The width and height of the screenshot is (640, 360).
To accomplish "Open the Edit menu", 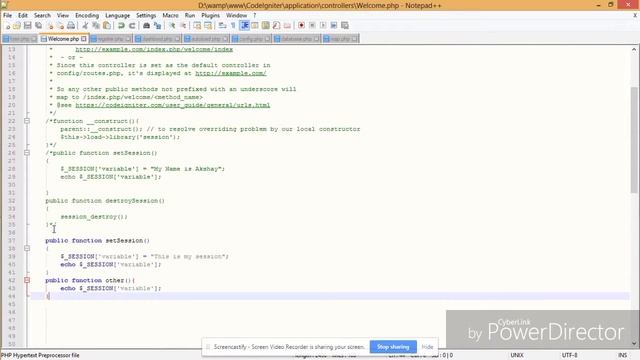I will tap(23, 15).
